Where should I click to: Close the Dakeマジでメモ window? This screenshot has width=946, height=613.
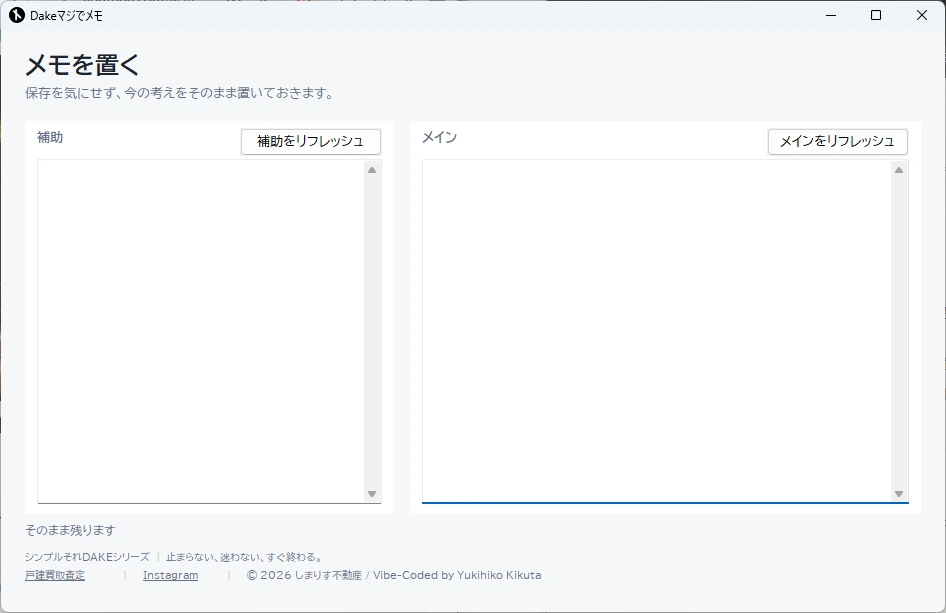(921, 15)
